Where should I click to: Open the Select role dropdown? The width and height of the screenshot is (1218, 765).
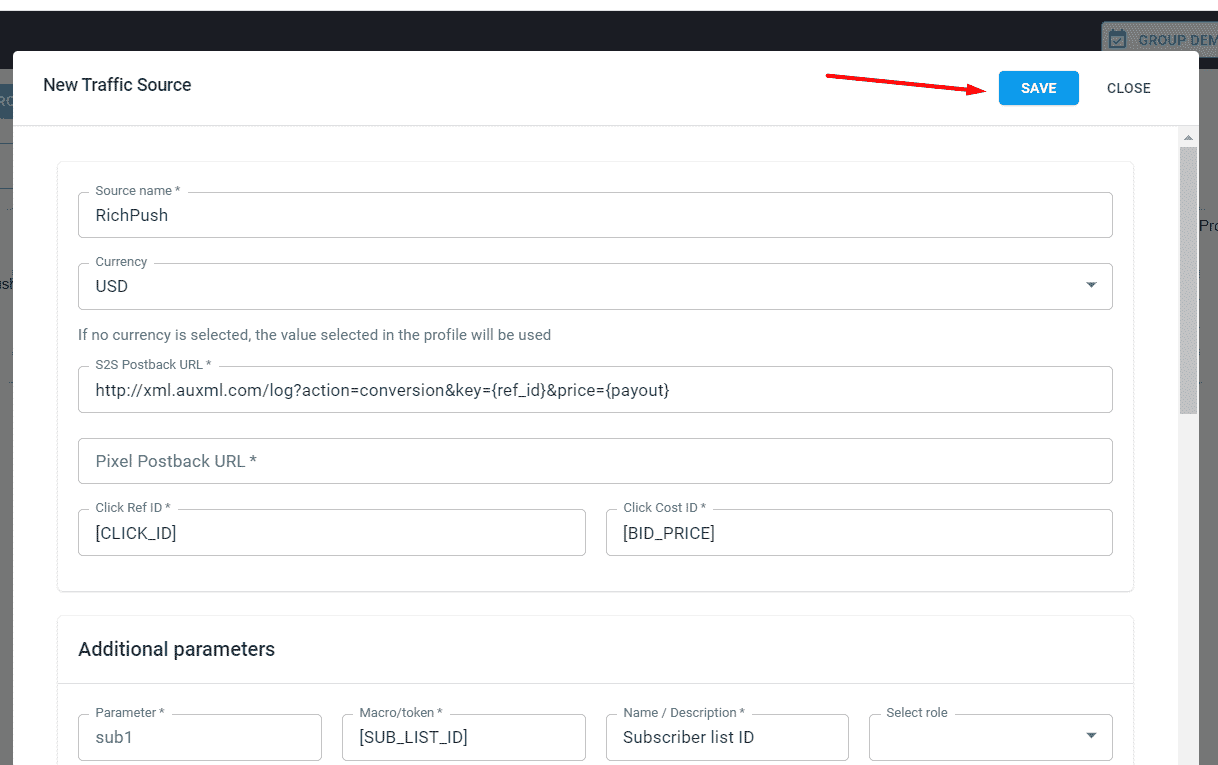(1090, 736)
